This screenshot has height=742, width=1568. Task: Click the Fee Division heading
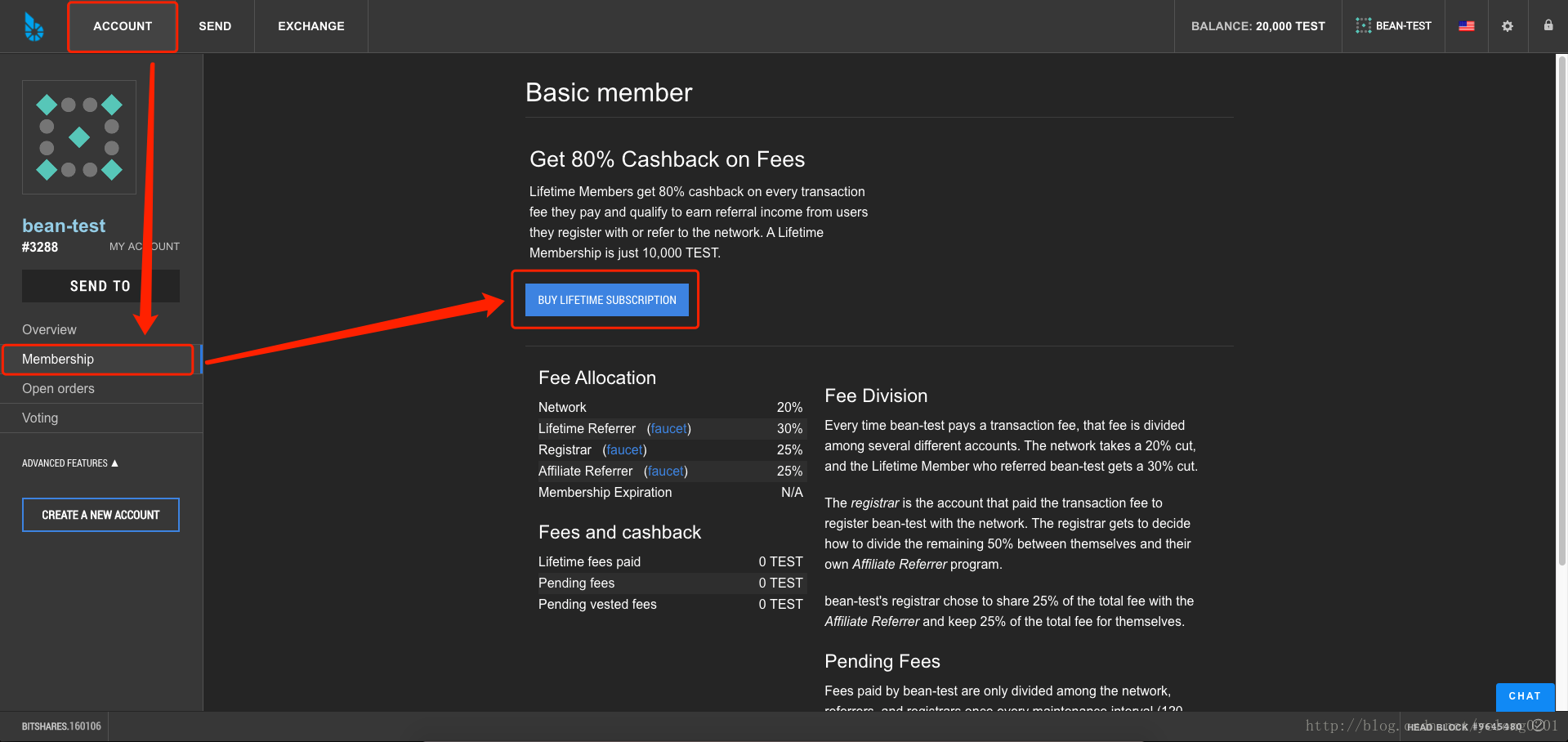[876, 396]
